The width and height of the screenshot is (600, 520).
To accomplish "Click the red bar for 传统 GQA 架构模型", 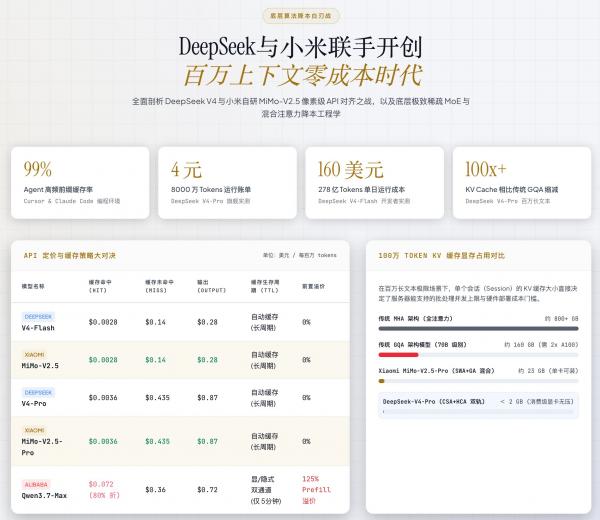I will pos(398,355).
